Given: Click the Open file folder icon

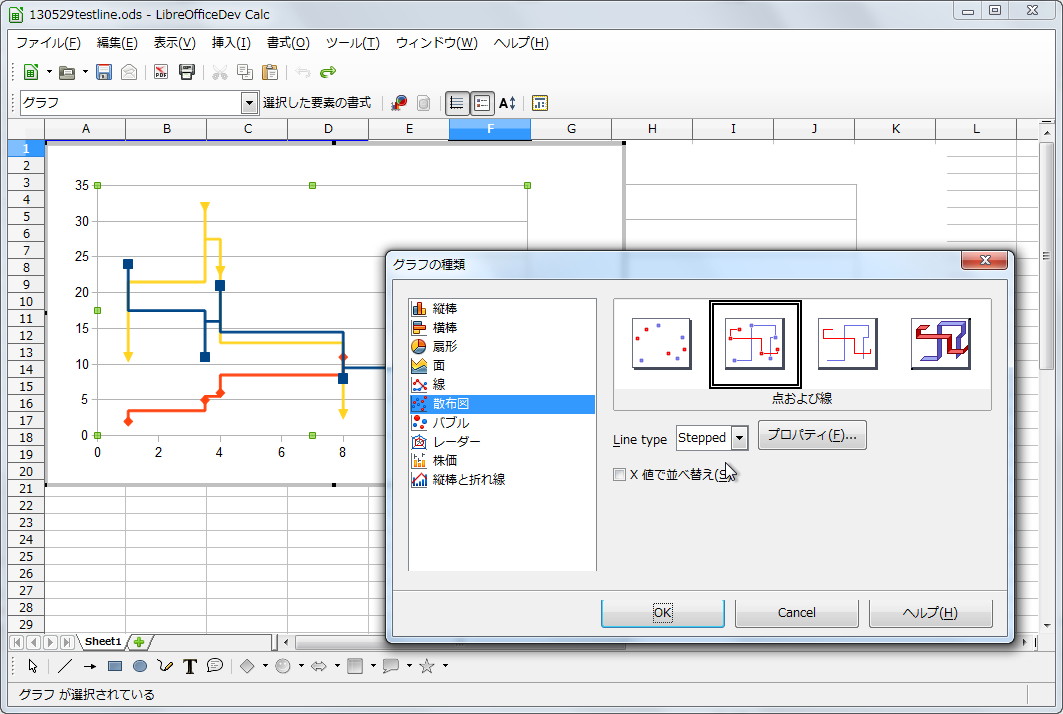Looking at the screenshot, I should click(66, 72).
